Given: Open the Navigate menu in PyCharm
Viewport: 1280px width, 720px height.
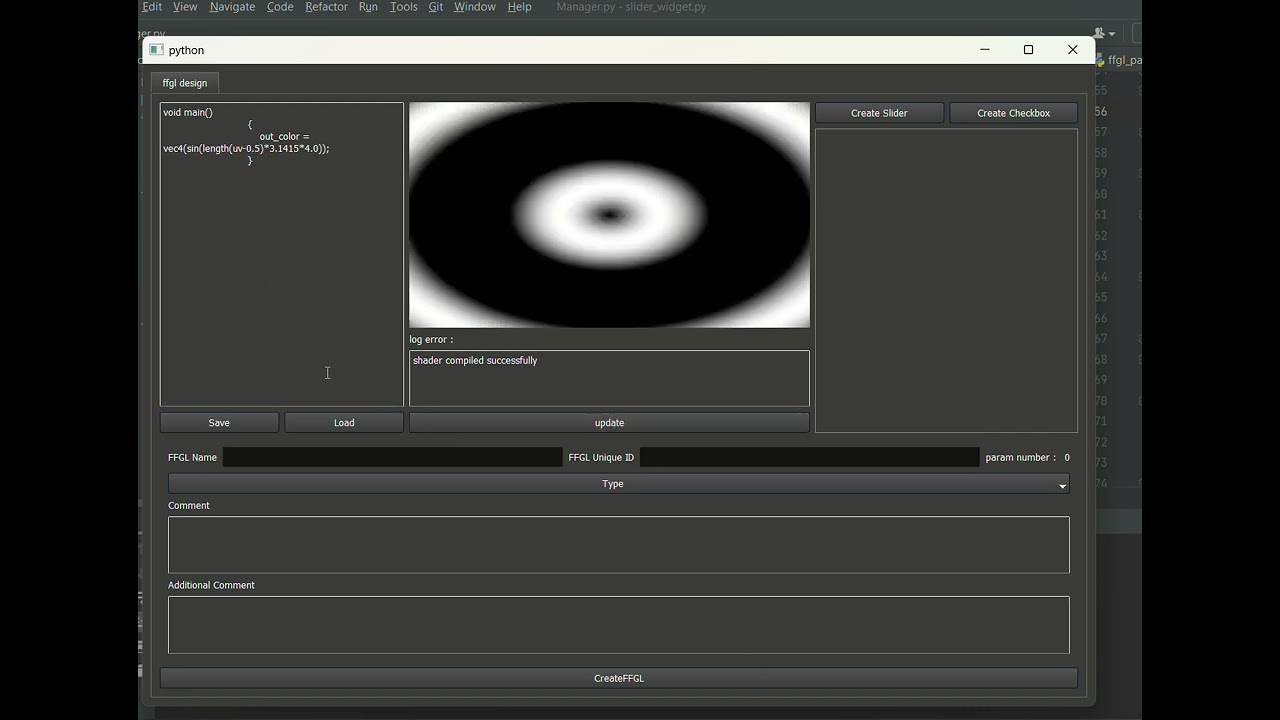Looking at the screenshot, I should click(232, 7).
